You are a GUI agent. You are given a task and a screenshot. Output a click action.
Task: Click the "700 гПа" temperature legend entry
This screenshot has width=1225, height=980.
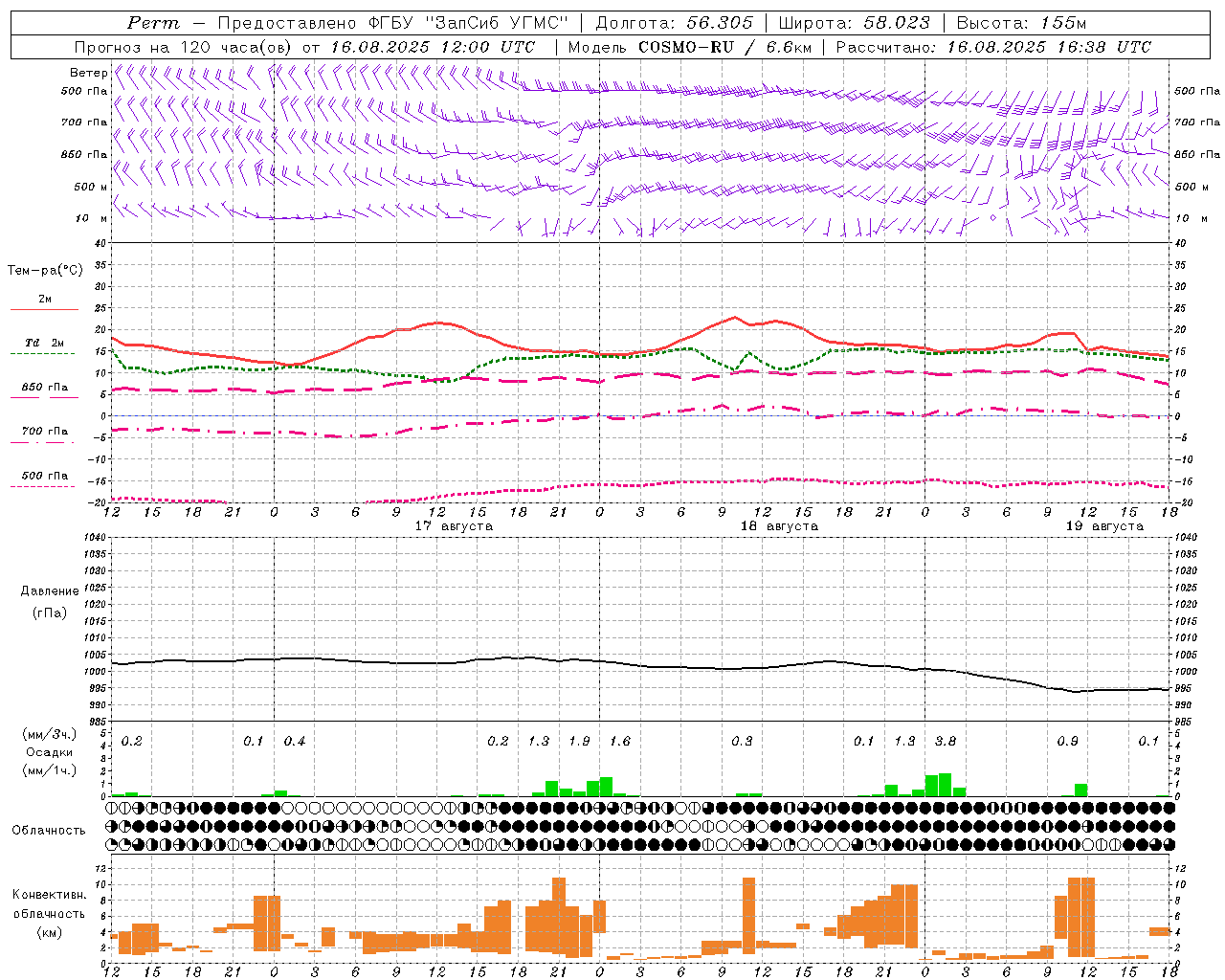point(45,431)
